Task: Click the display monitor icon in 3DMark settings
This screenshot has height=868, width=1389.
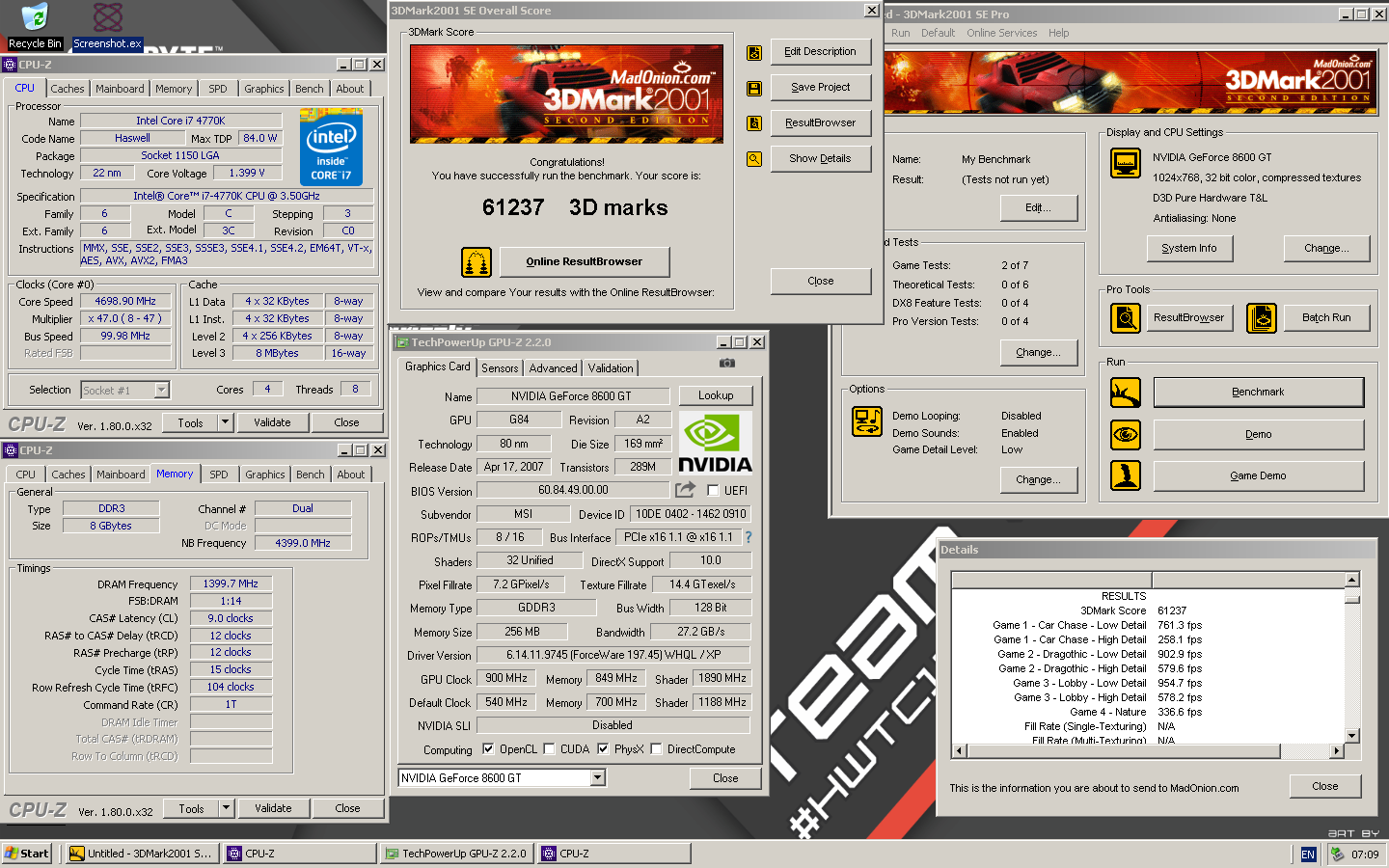Action: (1125, 164)
